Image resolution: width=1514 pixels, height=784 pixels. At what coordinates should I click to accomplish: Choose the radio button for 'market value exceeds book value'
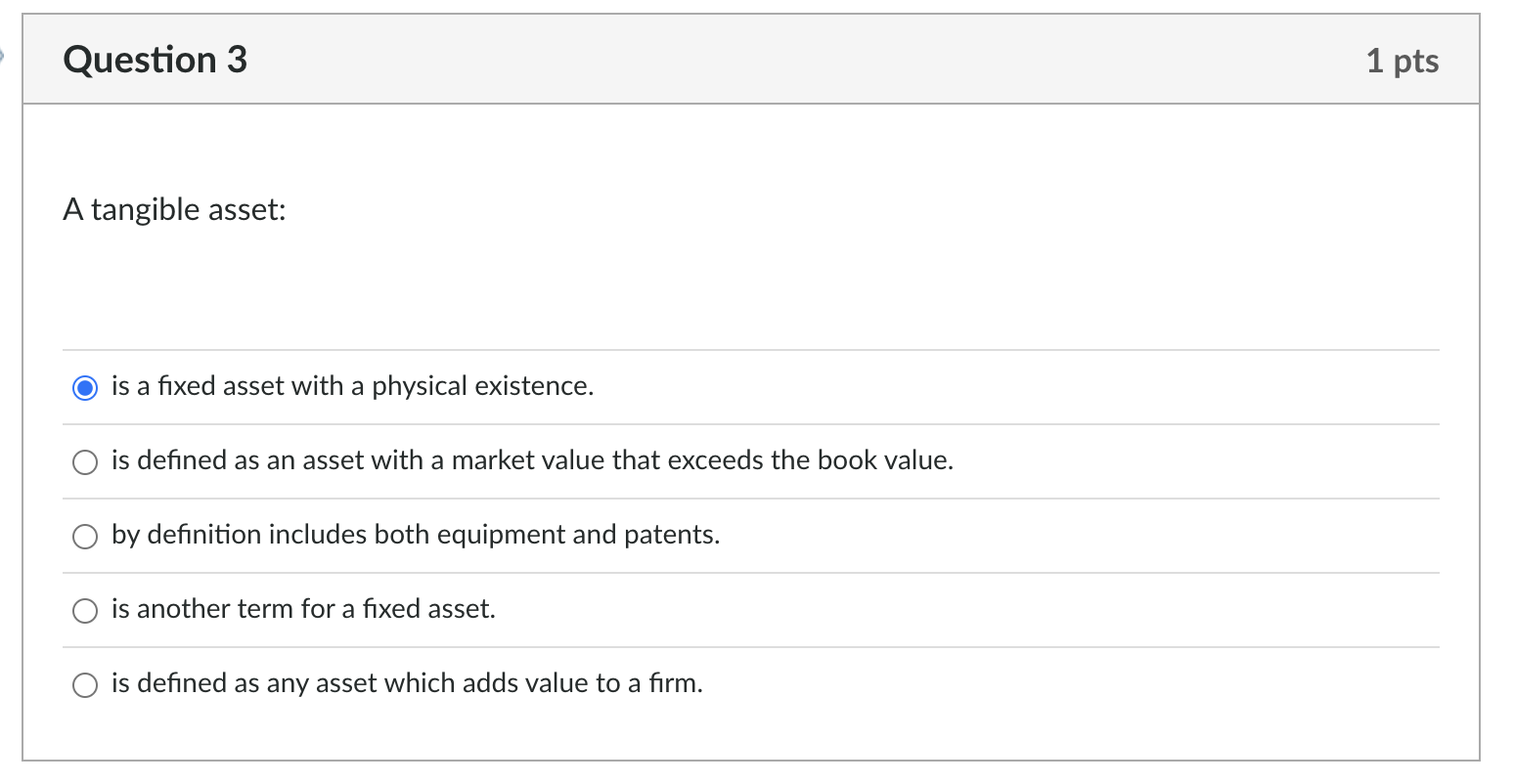(86, 461)
